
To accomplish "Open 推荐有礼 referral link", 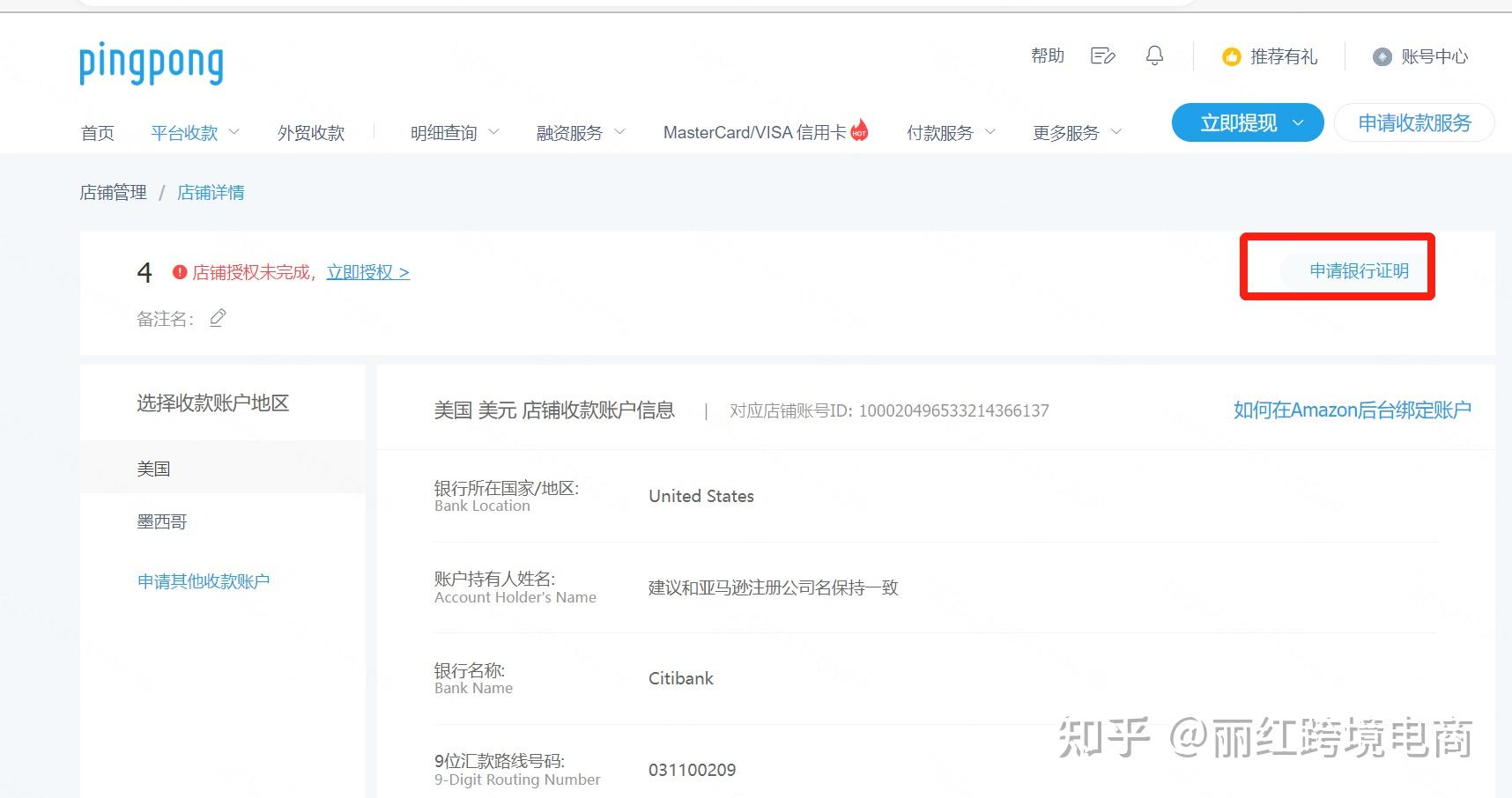I will point(1284,57).
